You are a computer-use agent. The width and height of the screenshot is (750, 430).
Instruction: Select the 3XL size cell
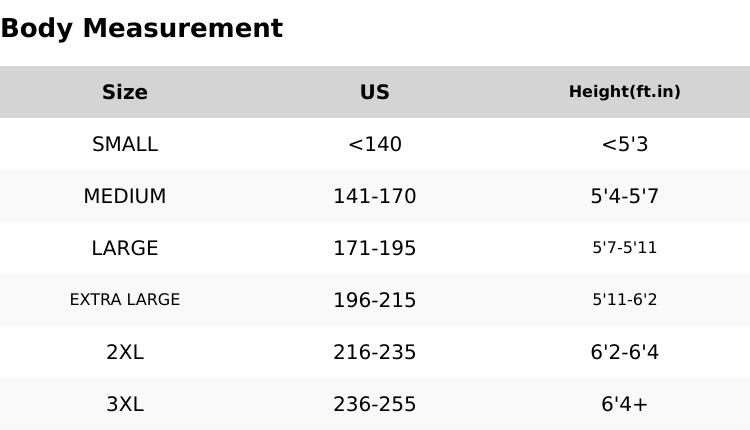125,404
